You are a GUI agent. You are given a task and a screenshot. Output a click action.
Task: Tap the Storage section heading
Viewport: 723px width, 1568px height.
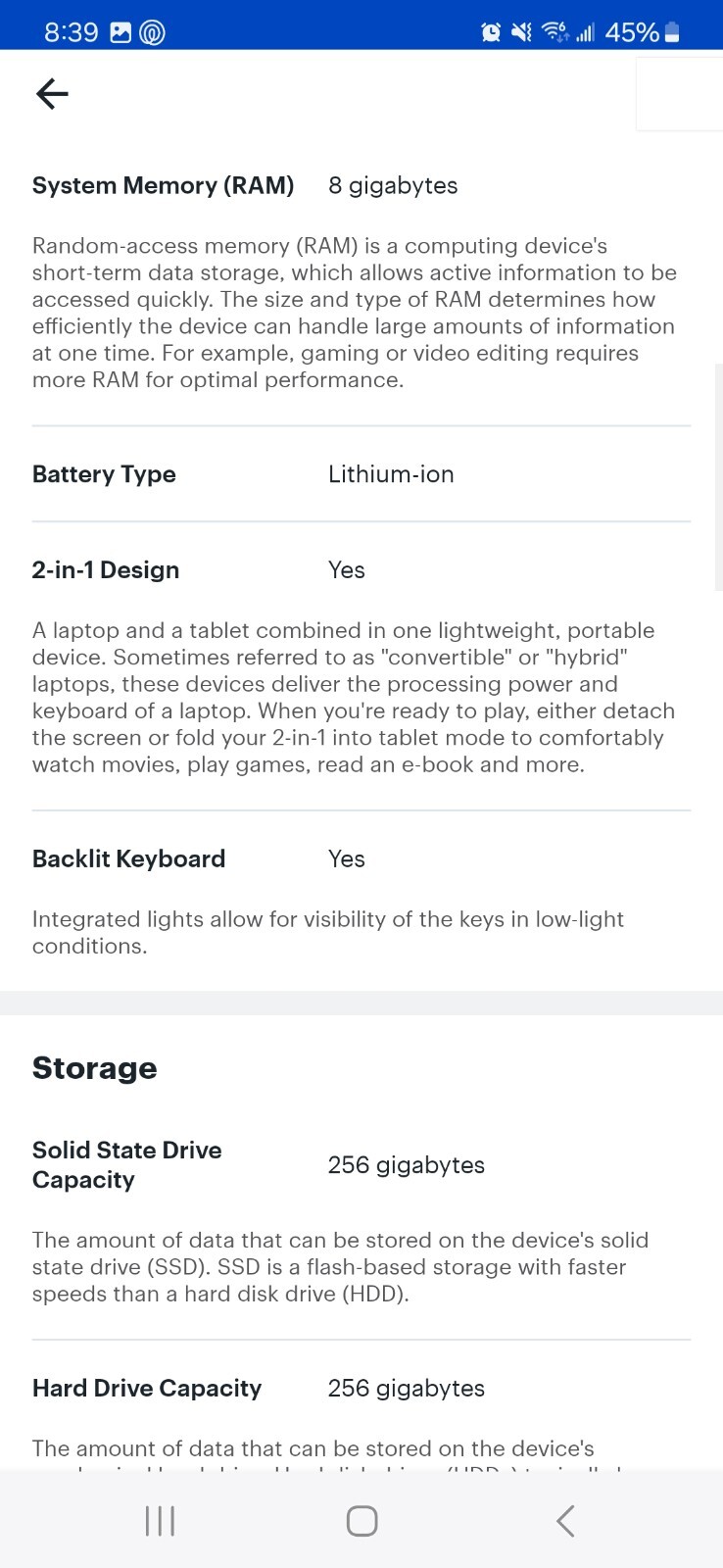(94, 1068)
